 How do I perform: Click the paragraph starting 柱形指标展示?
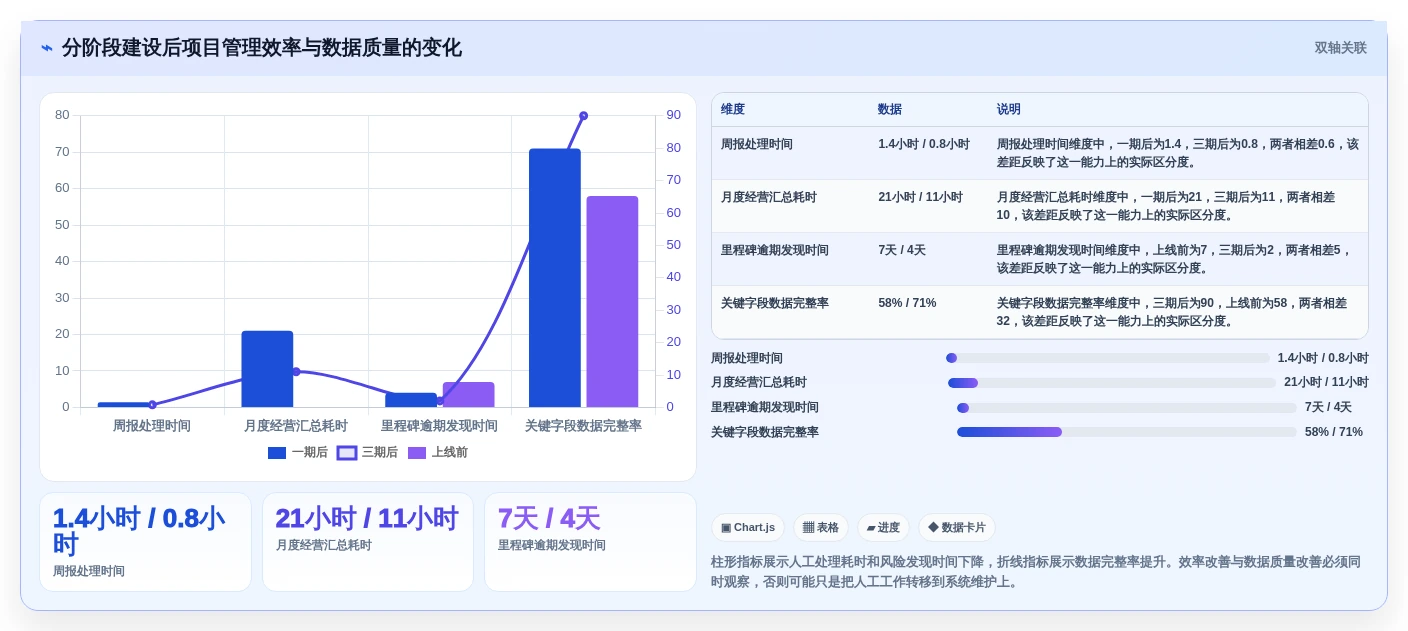pyautogui.click(x=1036, y=572)
